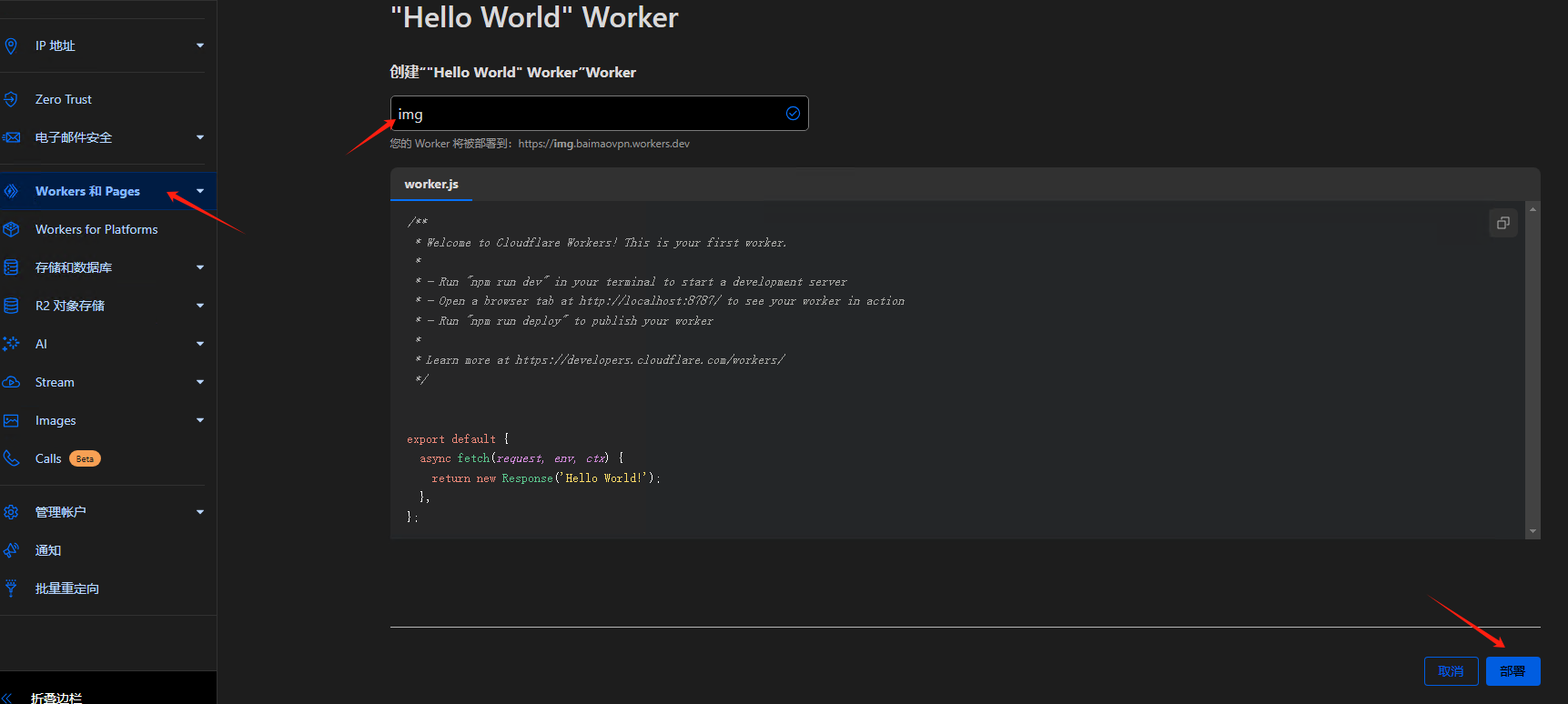Click the editor scrollbar up arrow
1568x704 pixels.
click(x=1533, y=209)
